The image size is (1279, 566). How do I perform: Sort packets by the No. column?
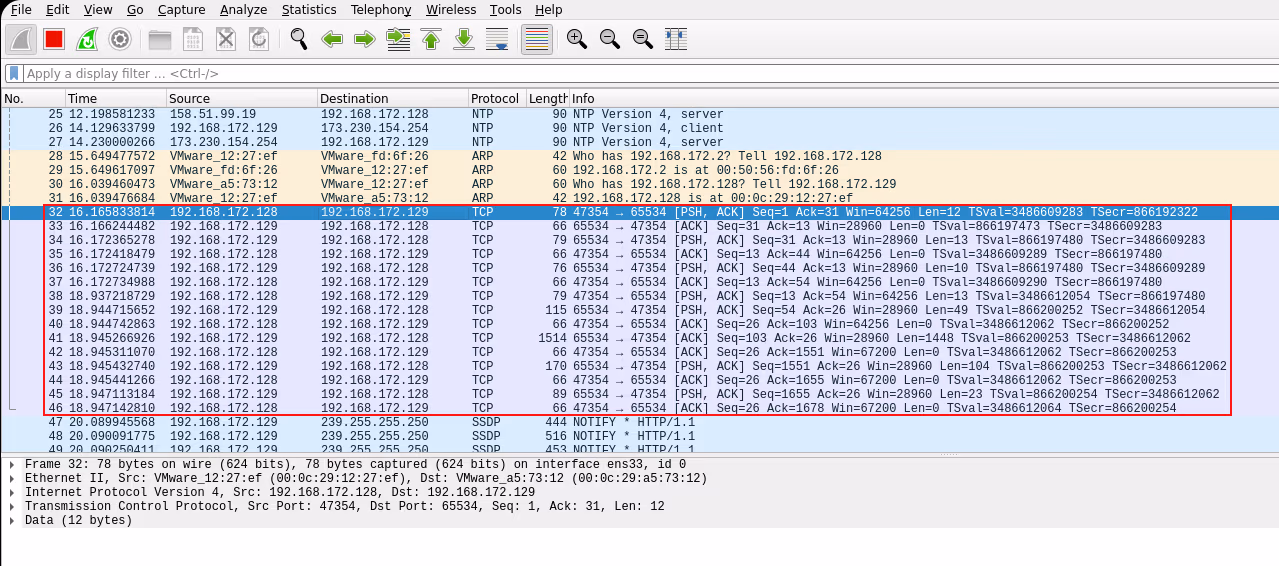(x=33, y=98)
